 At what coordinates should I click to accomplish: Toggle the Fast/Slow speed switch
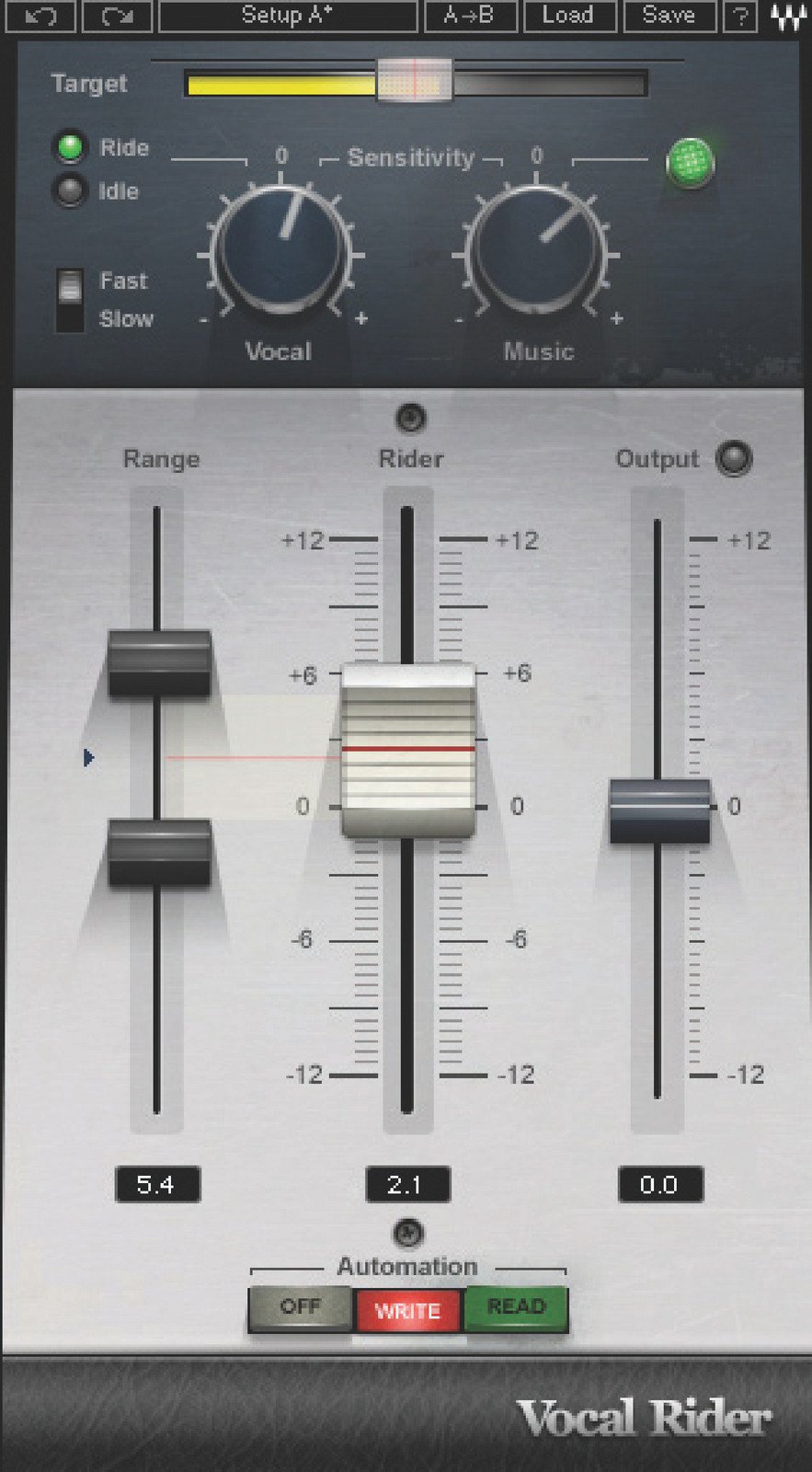[70, 299]
